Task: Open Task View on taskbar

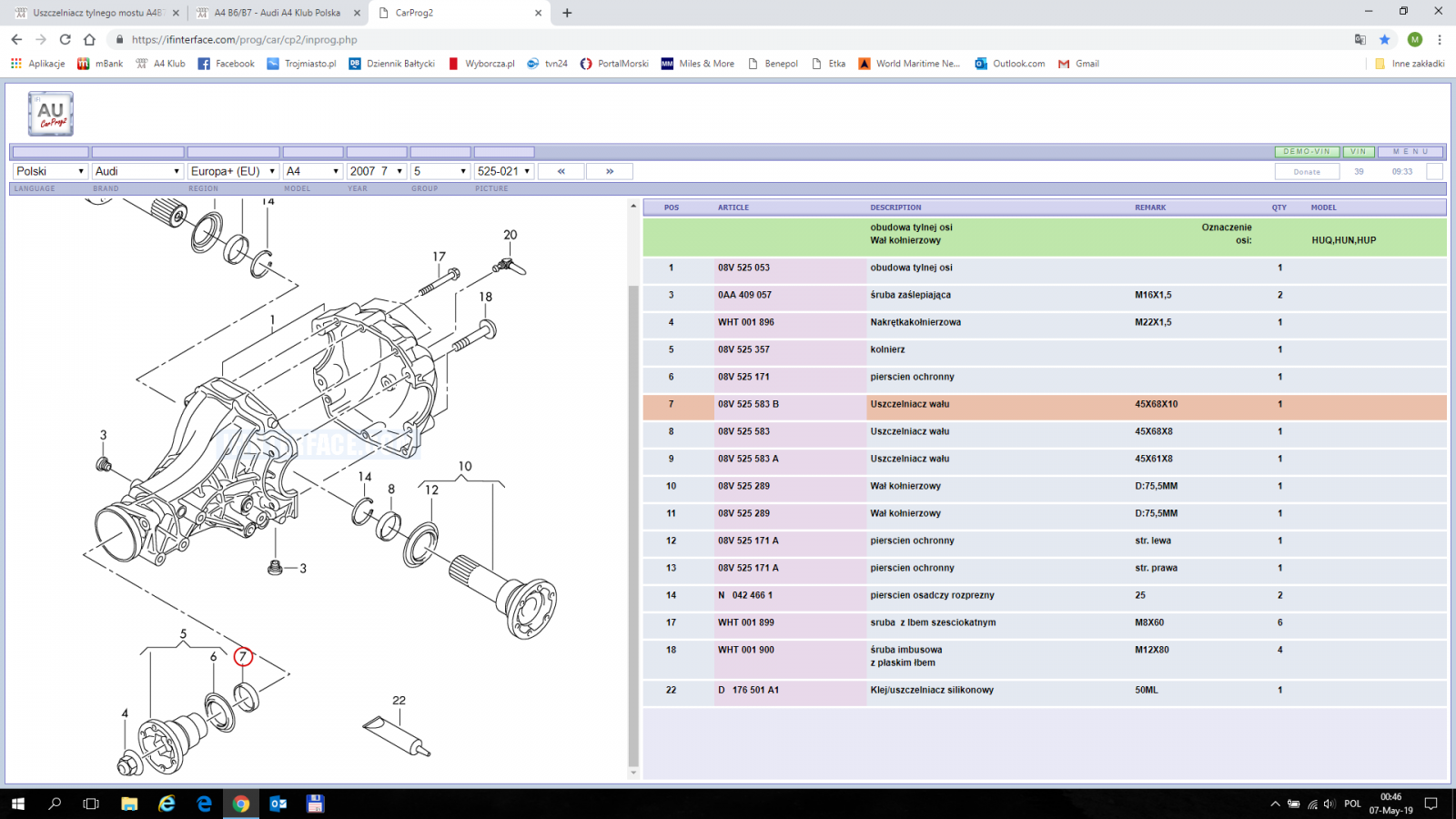Action: (x=91, y=804)
